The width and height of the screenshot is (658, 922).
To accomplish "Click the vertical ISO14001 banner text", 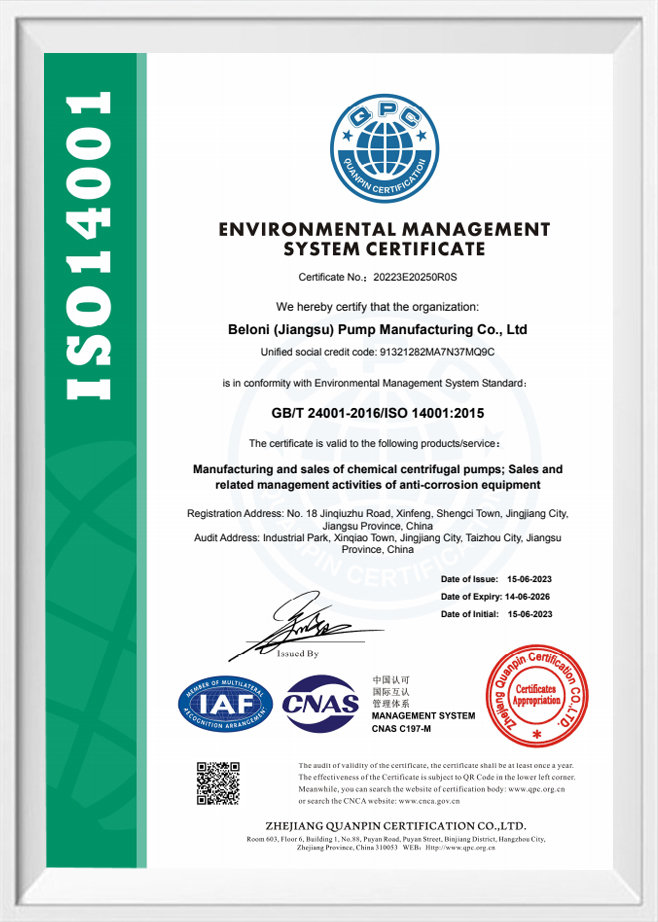I will click(x=89, y=246).
